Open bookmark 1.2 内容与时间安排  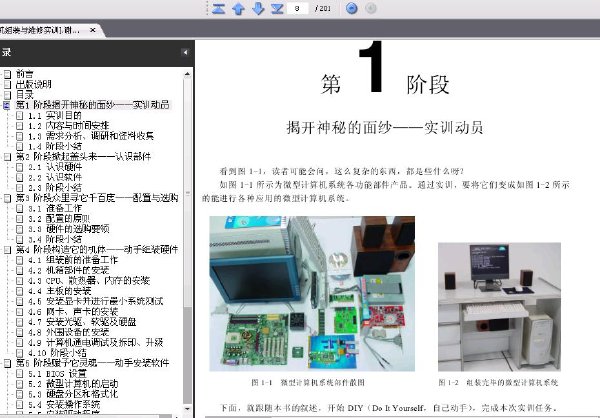tap(68, 126)
